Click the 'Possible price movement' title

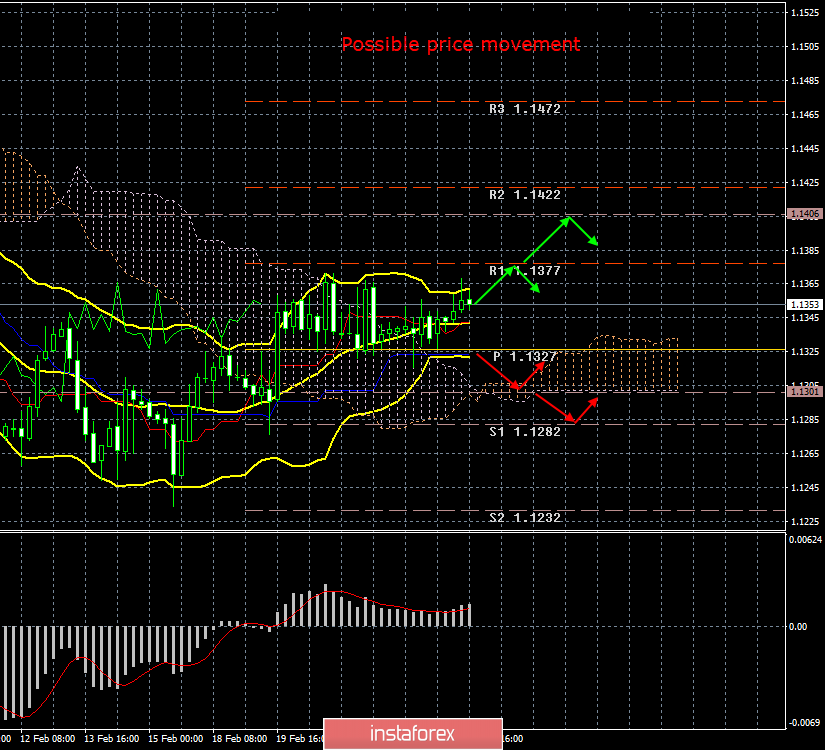coord(461,44)
